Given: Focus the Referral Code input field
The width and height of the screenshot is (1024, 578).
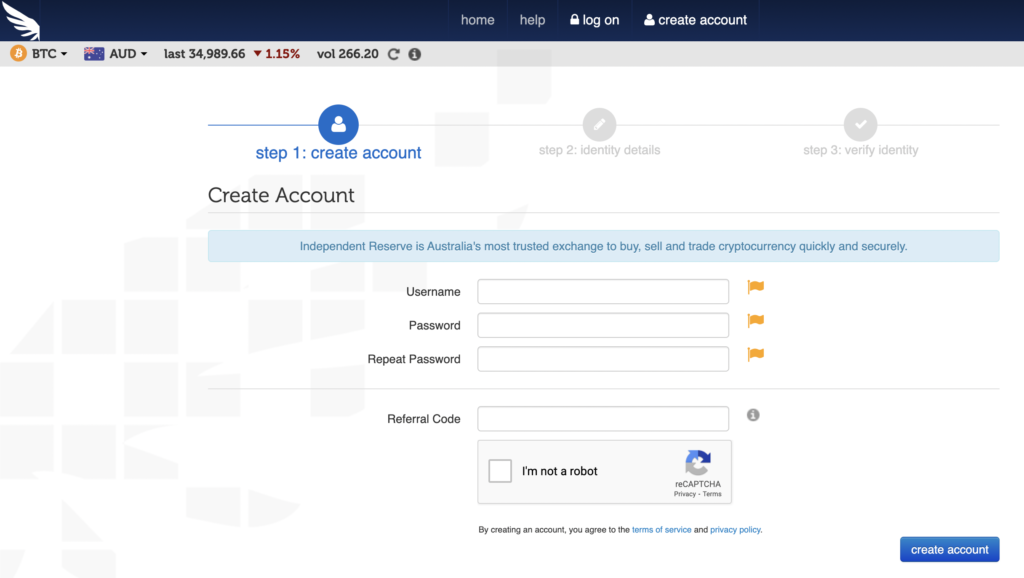Looking at the screenshot, I should pyautogui.click(x=603, y=419).
